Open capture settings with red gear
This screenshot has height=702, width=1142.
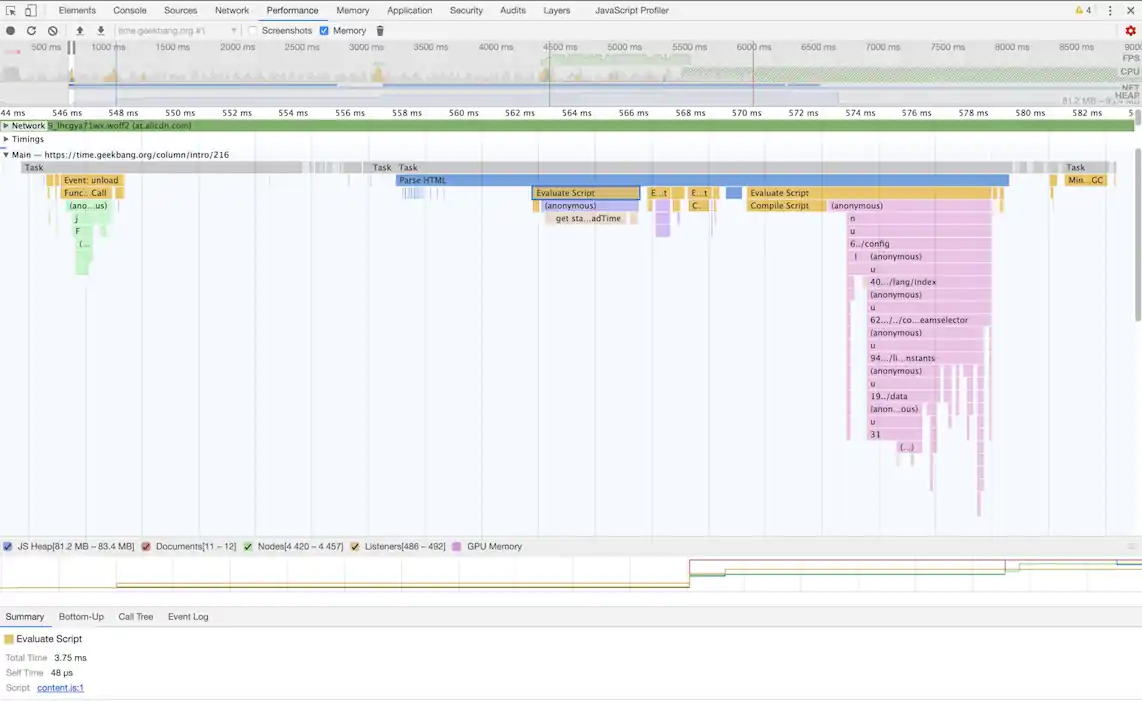point(1131,31)
